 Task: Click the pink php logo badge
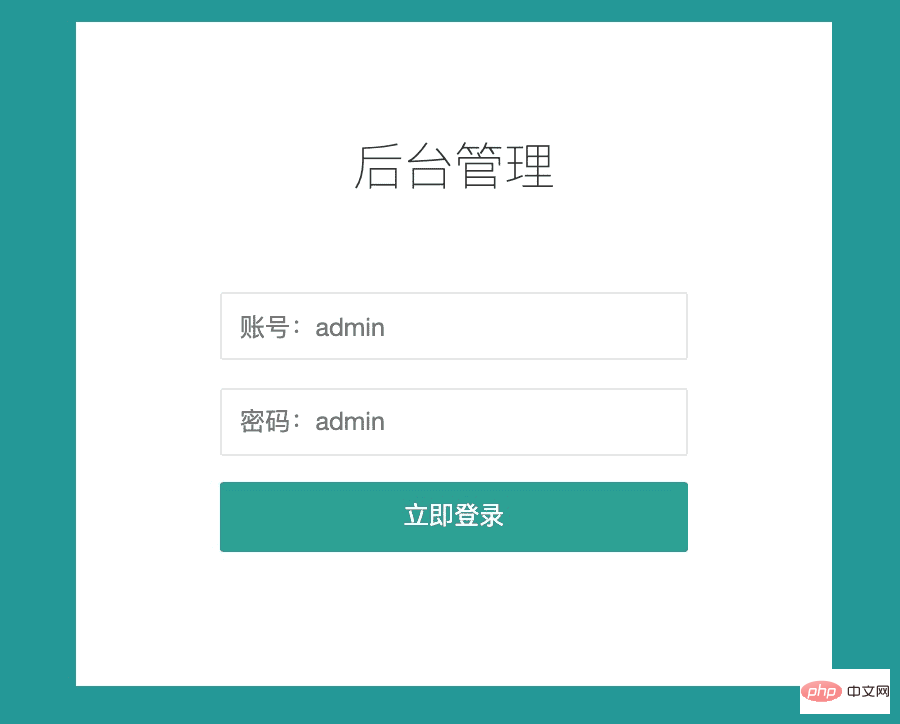coord(821,691)
